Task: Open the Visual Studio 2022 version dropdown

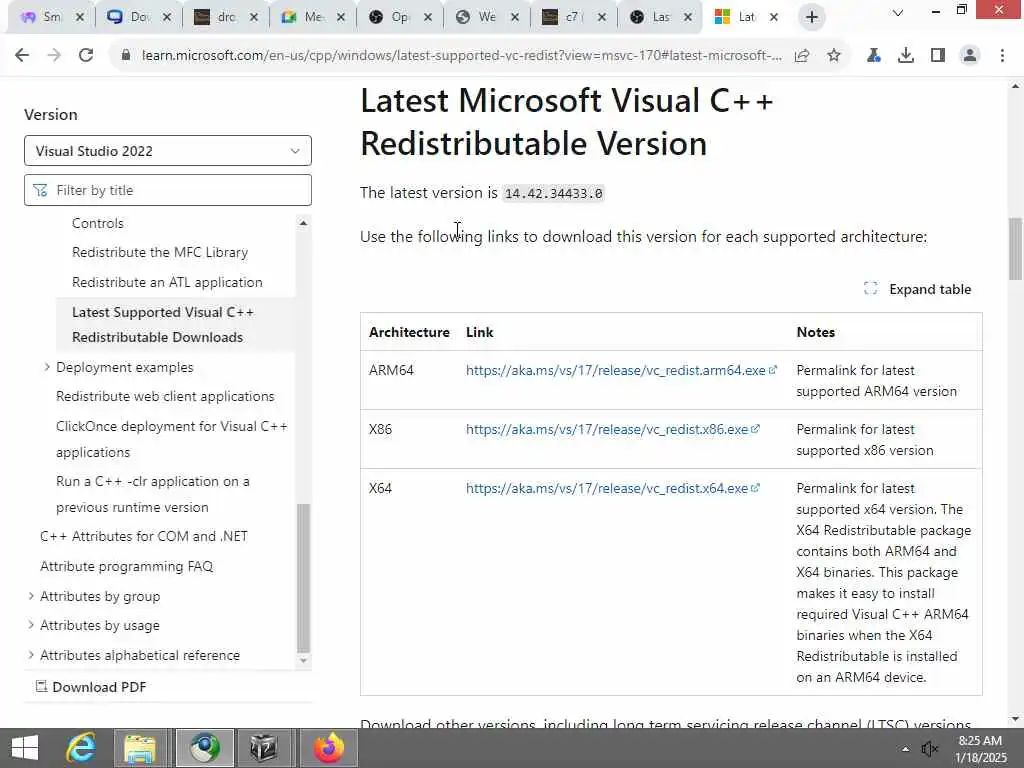Action: click(168, 151)
